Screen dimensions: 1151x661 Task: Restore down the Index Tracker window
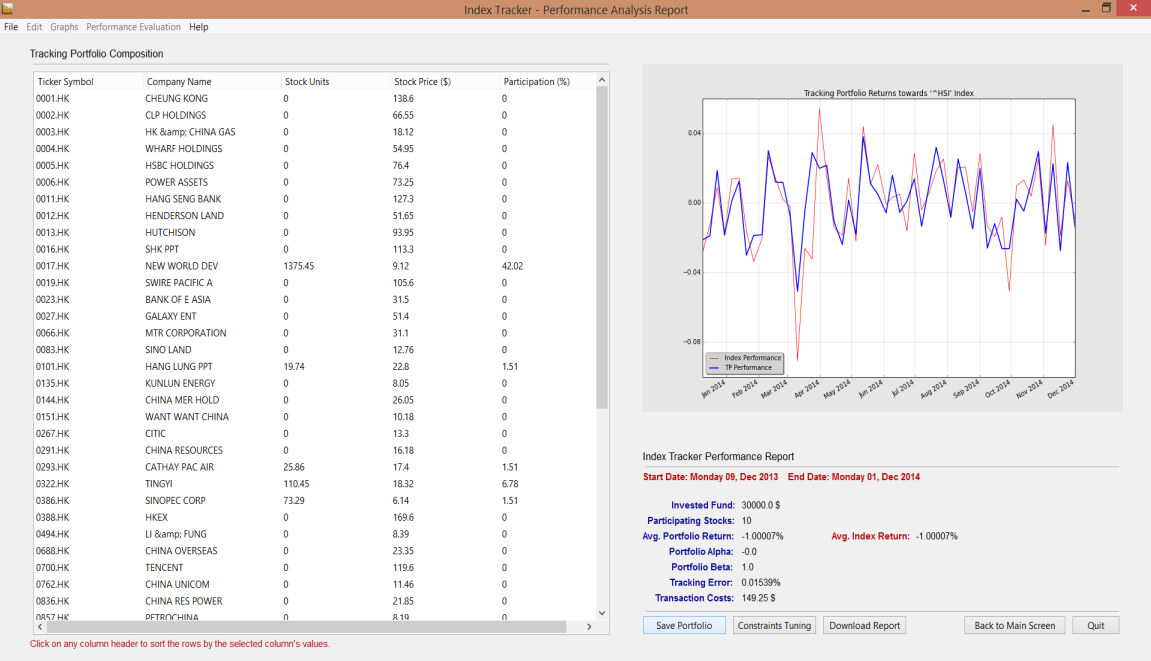click(1106, 8)
